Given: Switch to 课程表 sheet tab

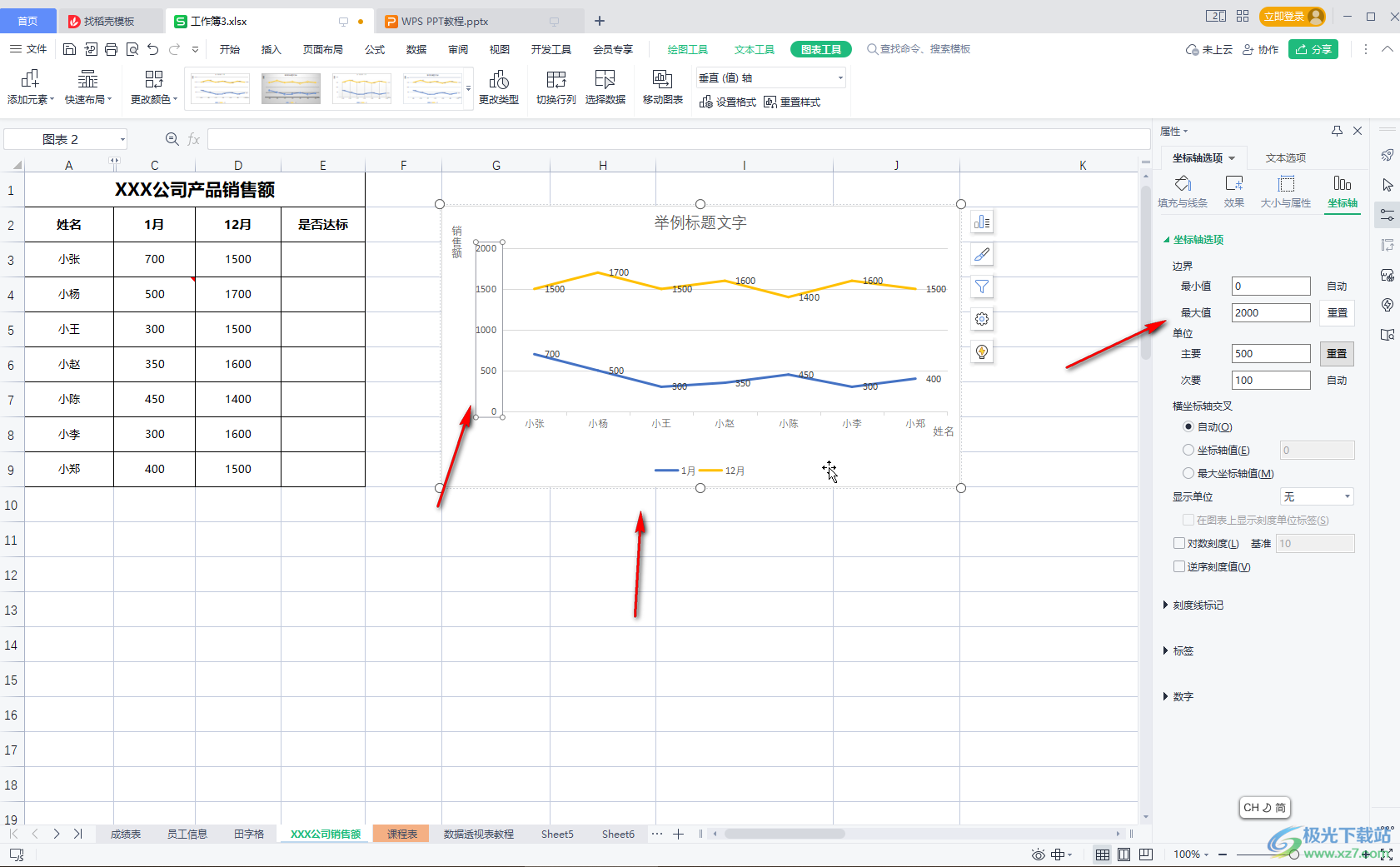Looking at the screenshot, I should 401,834.
